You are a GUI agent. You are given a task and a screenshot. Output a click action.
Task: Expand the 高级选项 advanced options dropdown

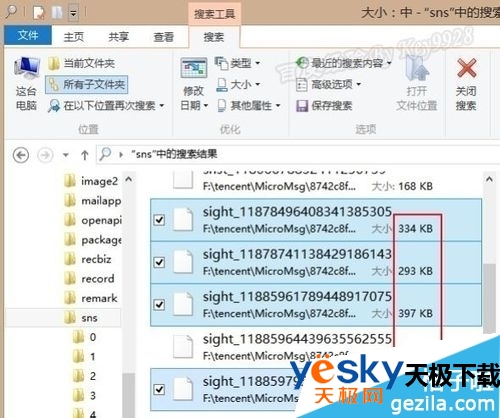[x=328, y=85]
